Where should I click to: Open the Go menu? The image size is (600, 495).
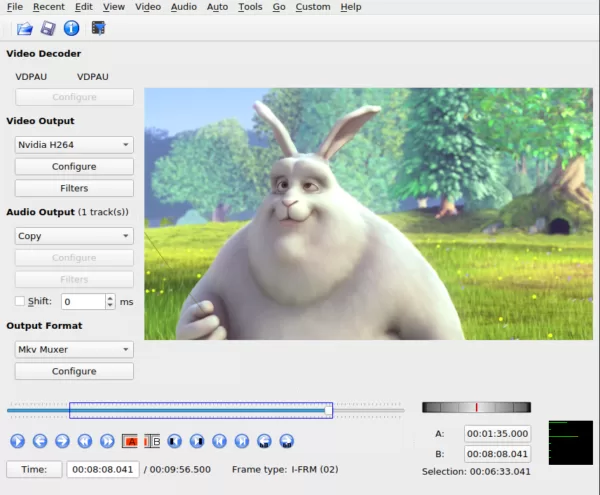coord(279,7)
